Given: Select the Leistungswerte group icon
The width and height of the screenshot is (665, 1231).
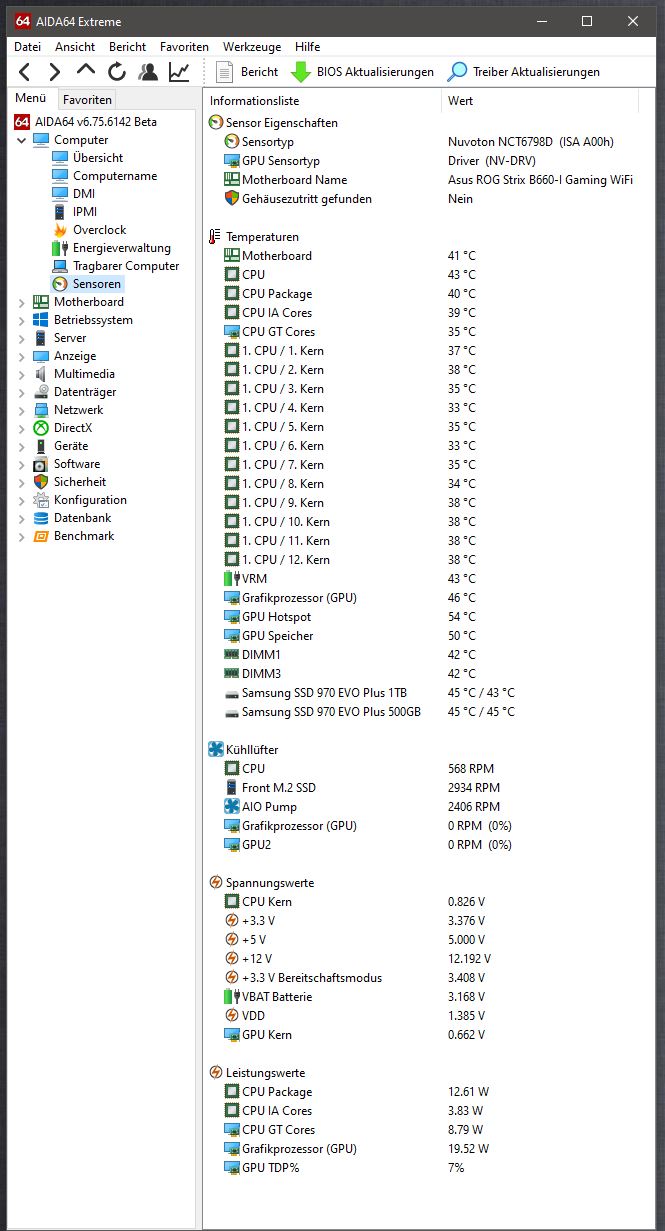Looking at the screenshot, I should (x=215, y=1073).
